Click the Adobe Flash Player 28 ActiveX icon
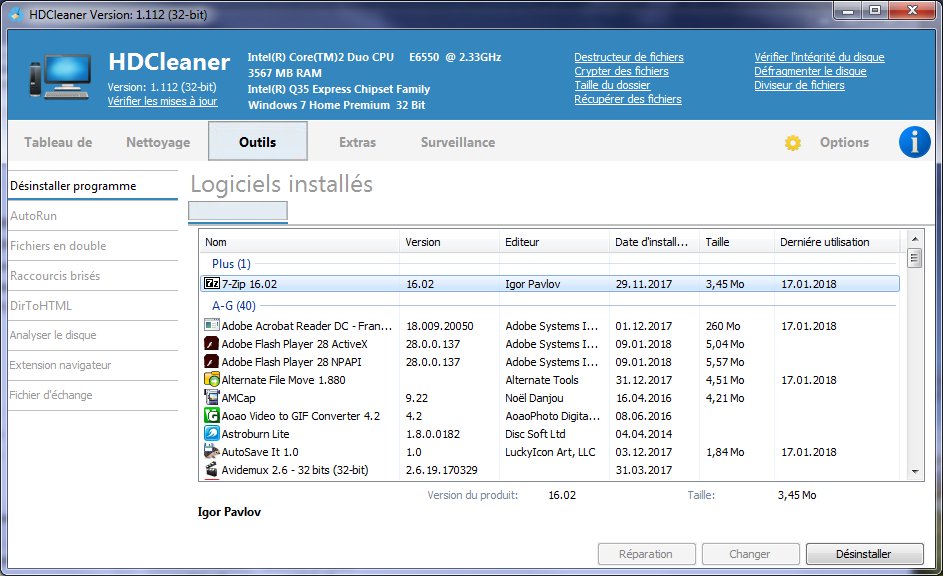This screenshot has height=576, width=943. click(x=212, y=343)
